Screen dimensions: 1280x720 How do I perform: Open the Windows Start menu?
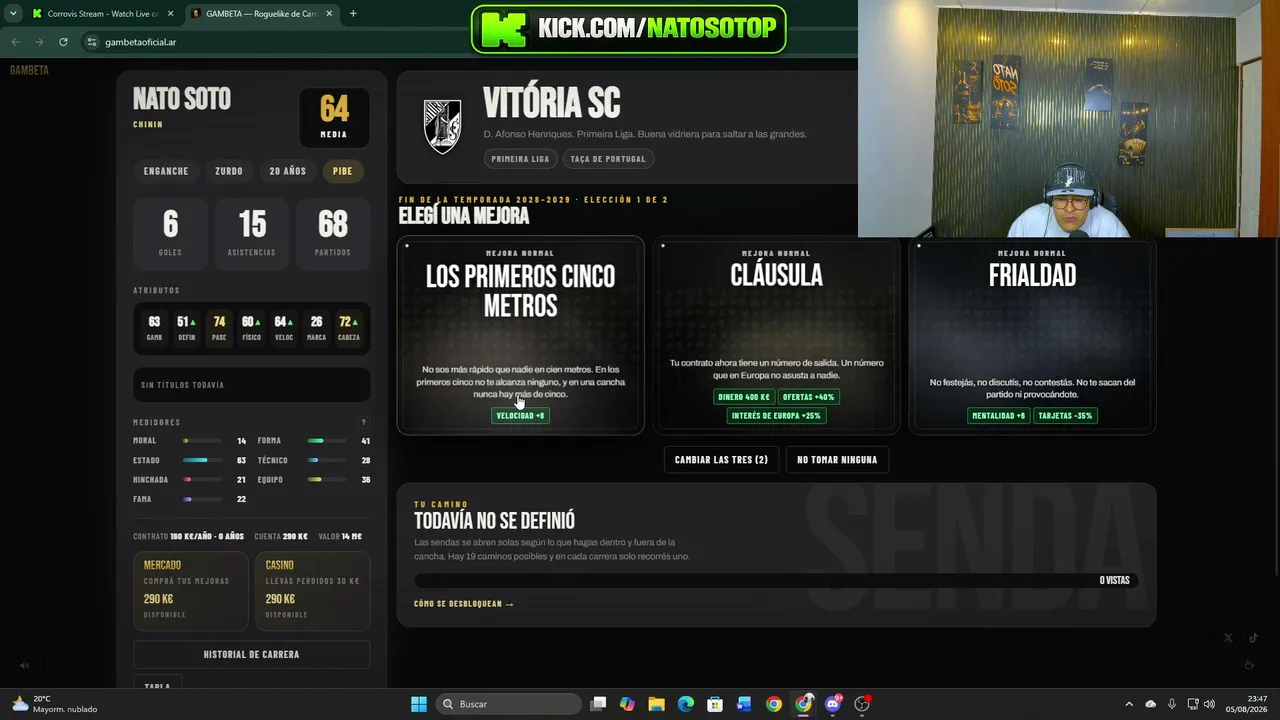tap(419, 704)
